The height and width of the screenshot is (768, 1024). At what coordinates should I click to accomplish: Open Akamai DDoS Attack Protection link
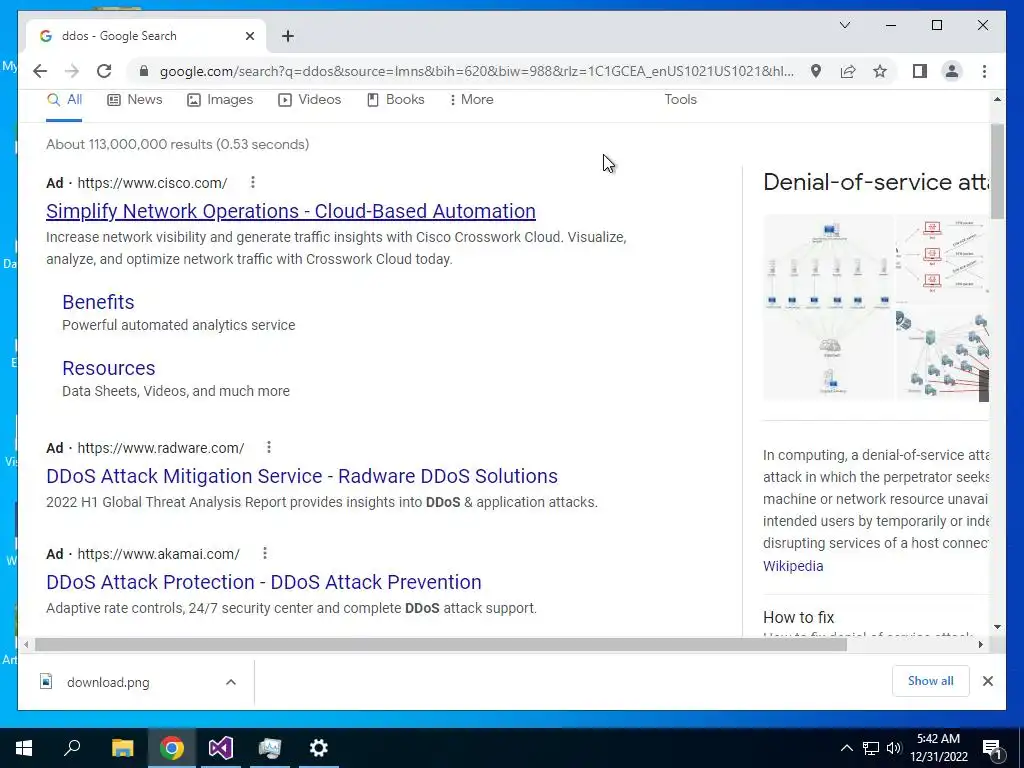pyautogui.click(x=264, y=582)
